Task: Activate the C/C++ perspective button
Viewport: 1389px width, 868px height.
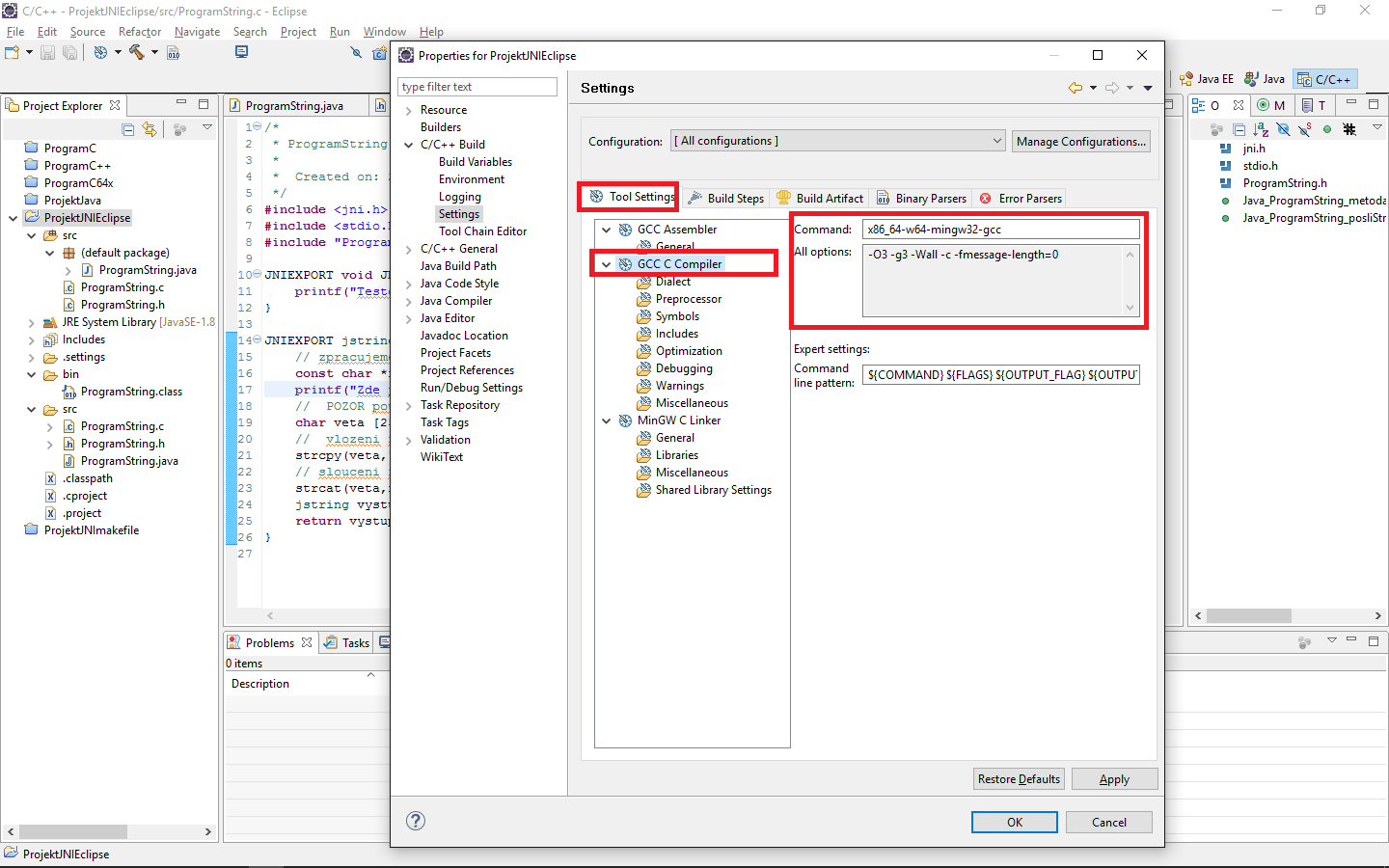Action: pyautogui.click(x=1324, y=78)
